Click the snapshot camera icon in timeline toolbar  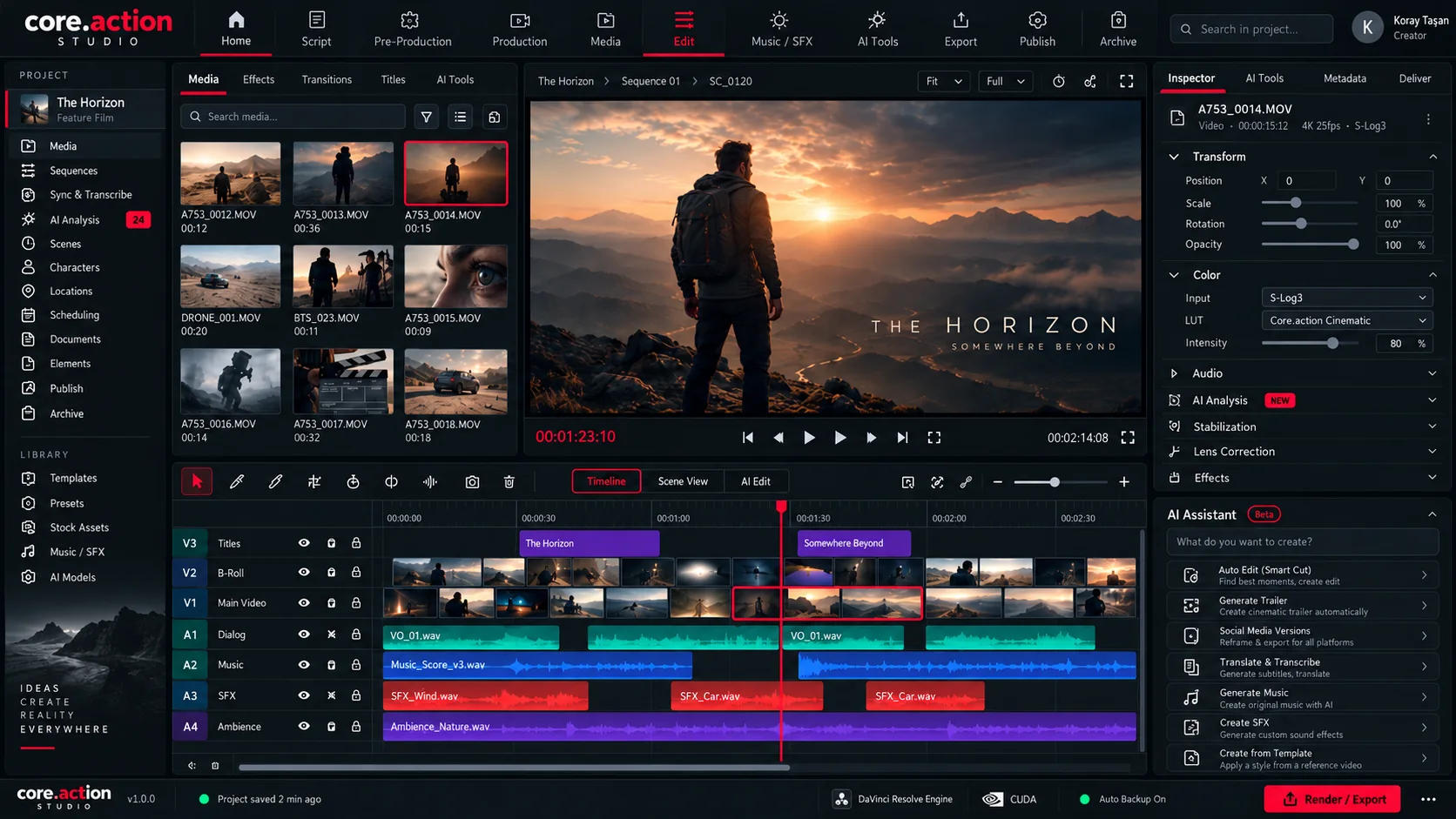(x=472, y=482)
